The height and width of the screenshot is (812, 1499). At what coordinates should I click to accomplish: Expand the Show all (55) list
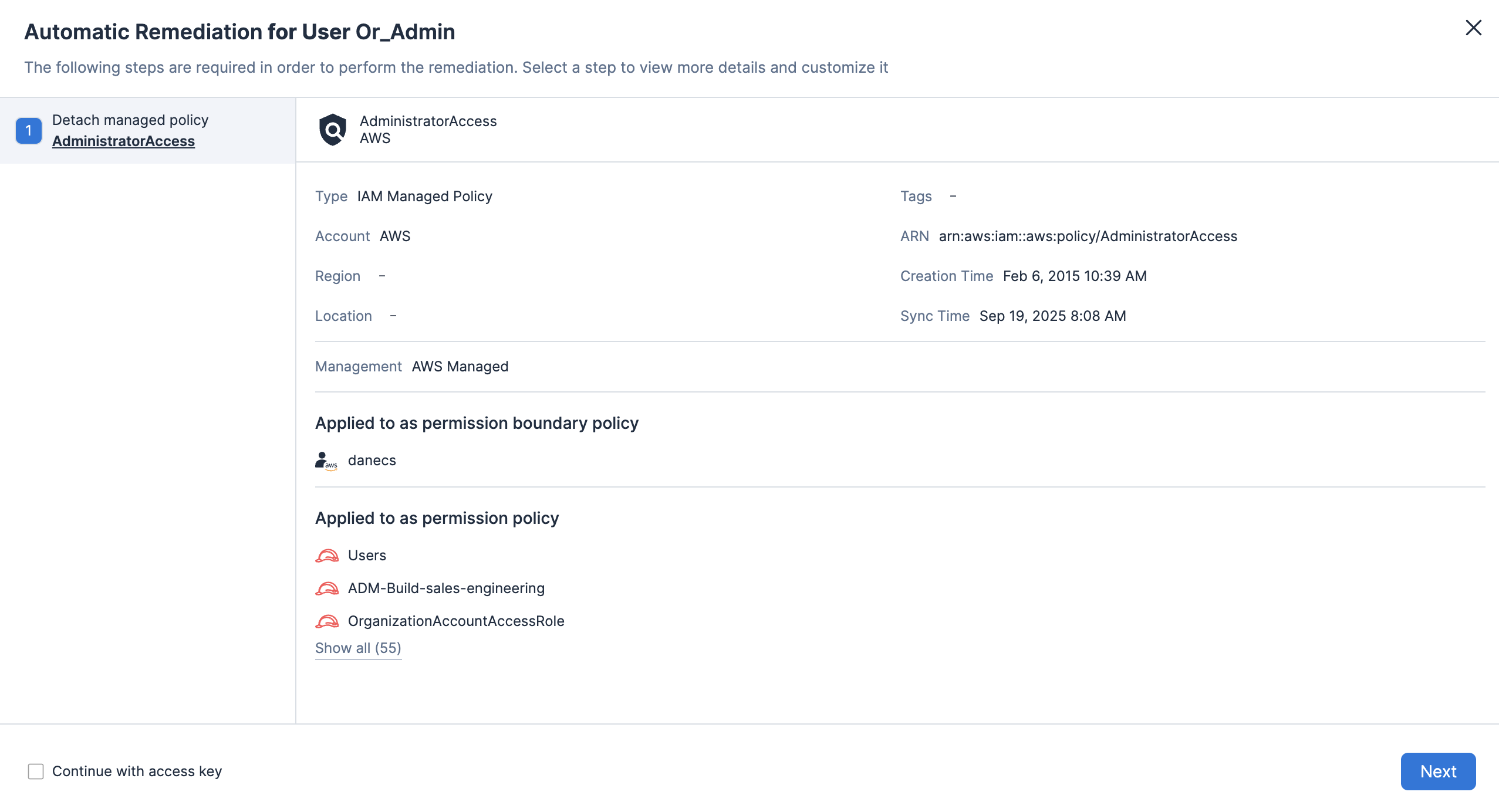(x=358, y=648)
